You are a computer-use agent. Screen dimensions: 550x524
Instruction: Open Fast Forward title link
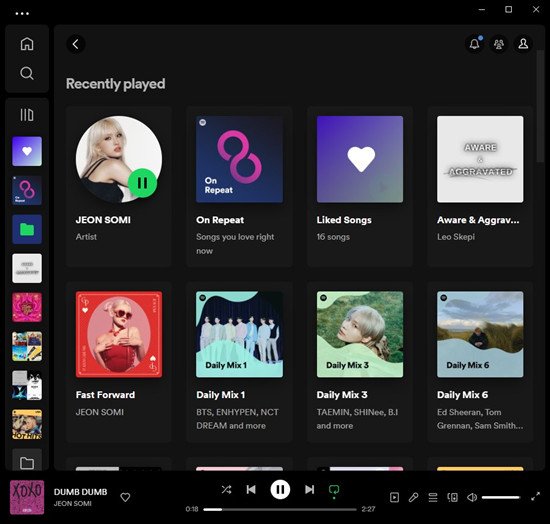(105, 395)
